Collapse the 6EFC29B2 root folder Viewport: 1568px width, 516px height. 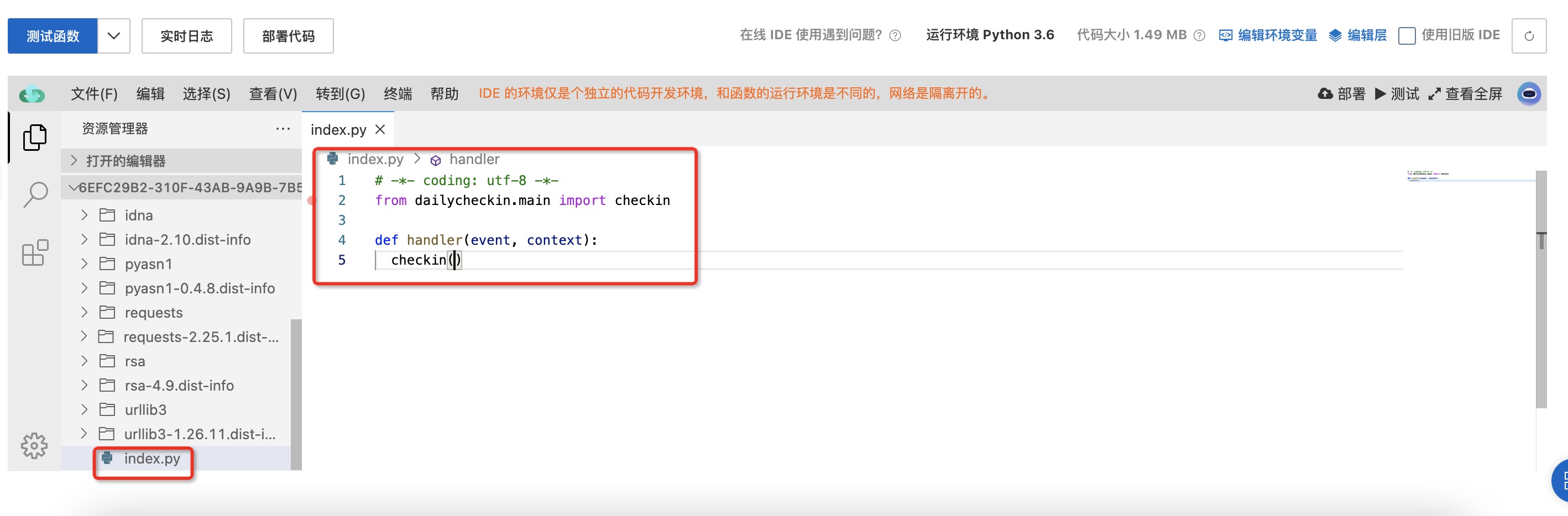tap(181, 187)
